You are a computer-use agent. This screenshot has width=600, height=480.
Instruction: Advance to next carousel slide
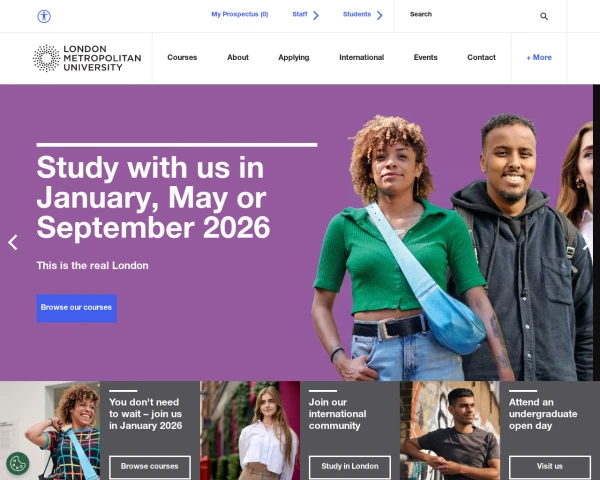coord(587,243)
